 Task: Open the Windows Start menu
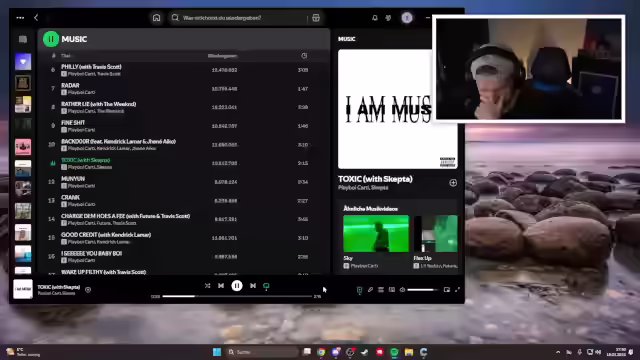[x=217, y=352]
